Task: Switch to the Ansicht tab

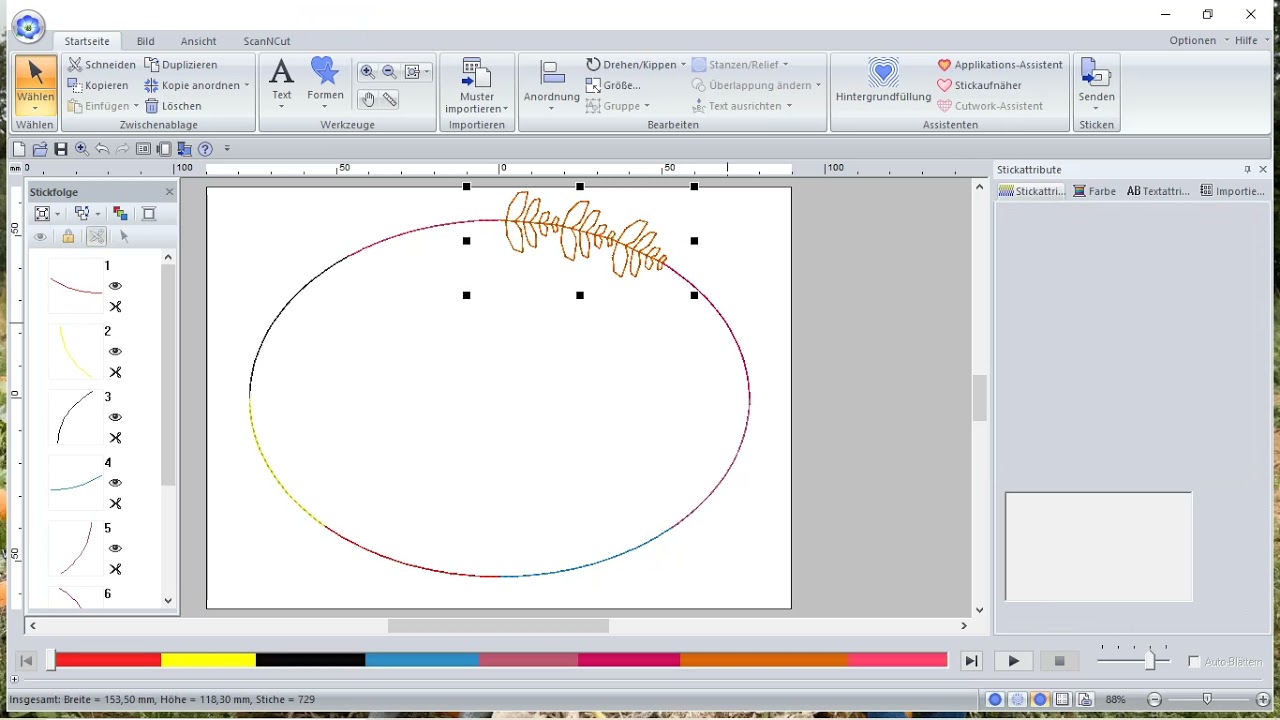Action: [198, 41]
